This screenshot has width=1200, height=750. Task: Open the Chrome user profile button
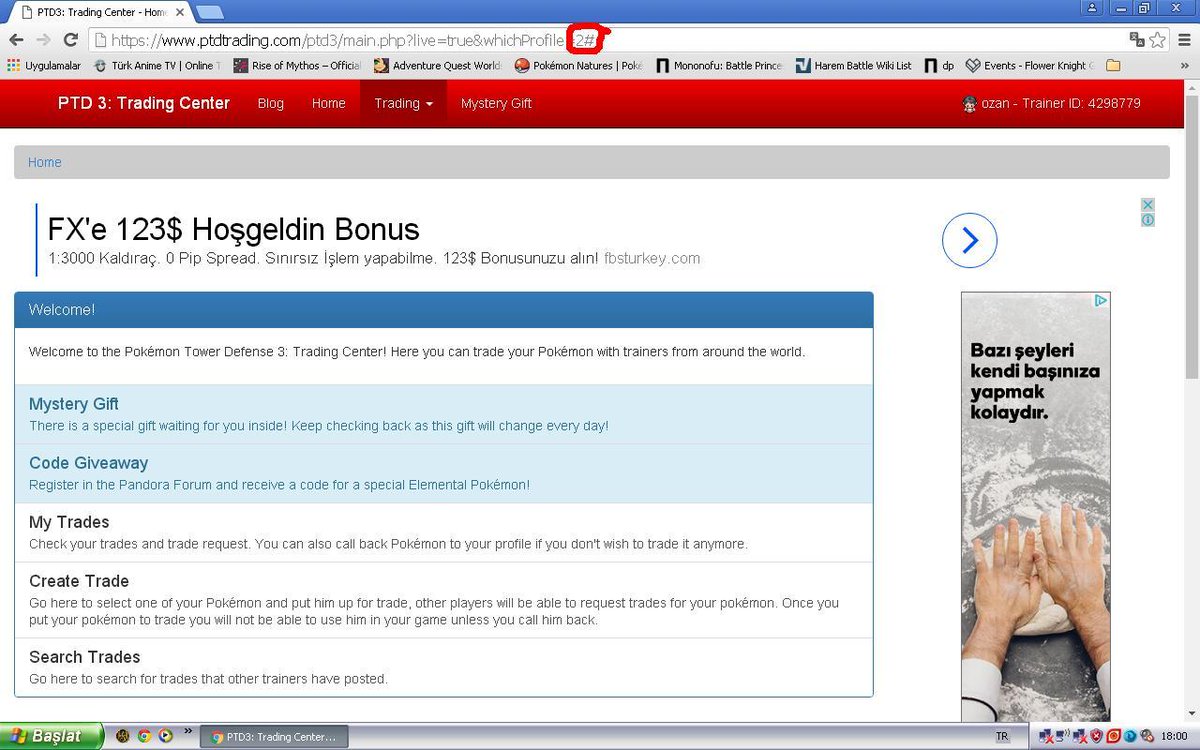point(1093,7)
